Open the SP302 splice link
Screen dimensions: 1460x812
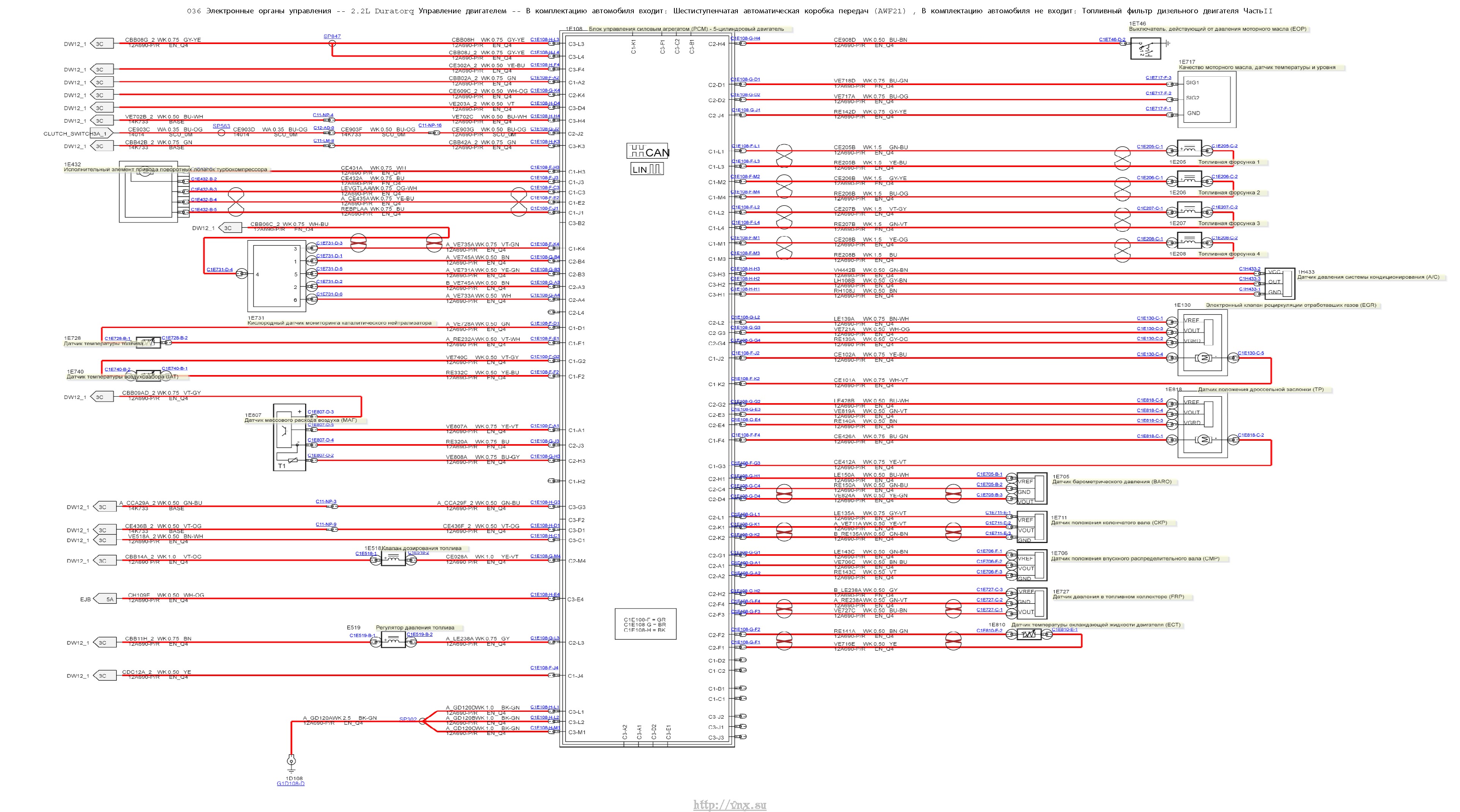pyautogui.click(x=407, y=719)
